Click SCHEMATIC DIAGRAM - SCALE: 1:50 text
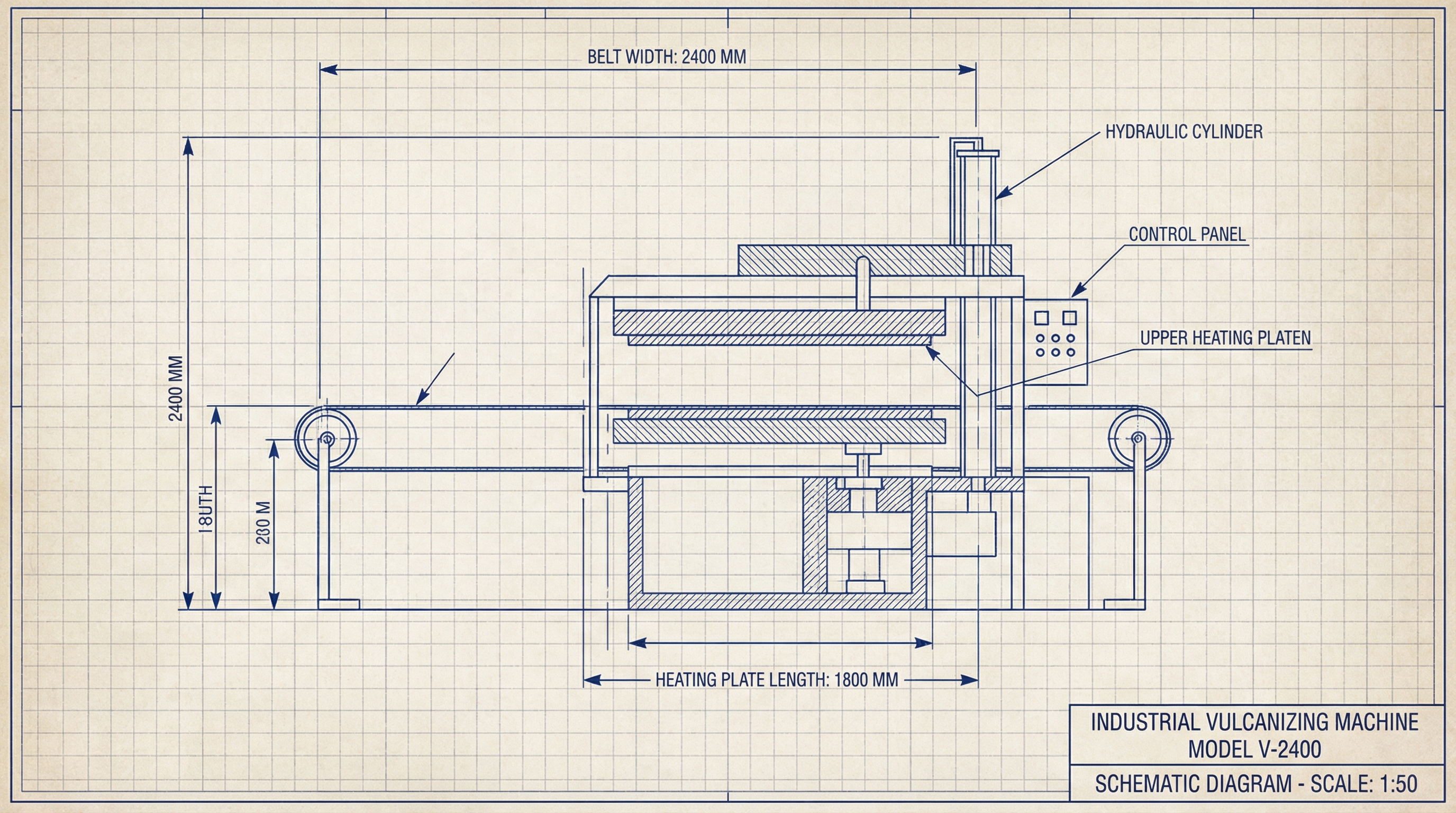This screenshot has height=813, width=1456. click(1256, 784)
